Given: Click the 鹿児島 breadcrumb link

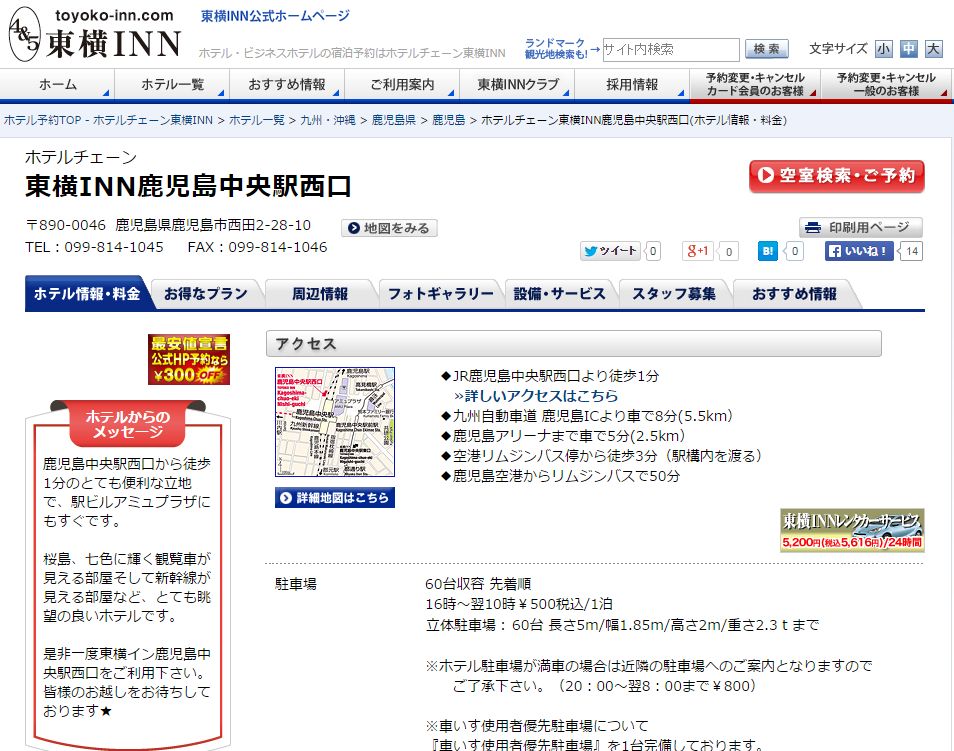Looking at the screenshot, I should (448, 121).
